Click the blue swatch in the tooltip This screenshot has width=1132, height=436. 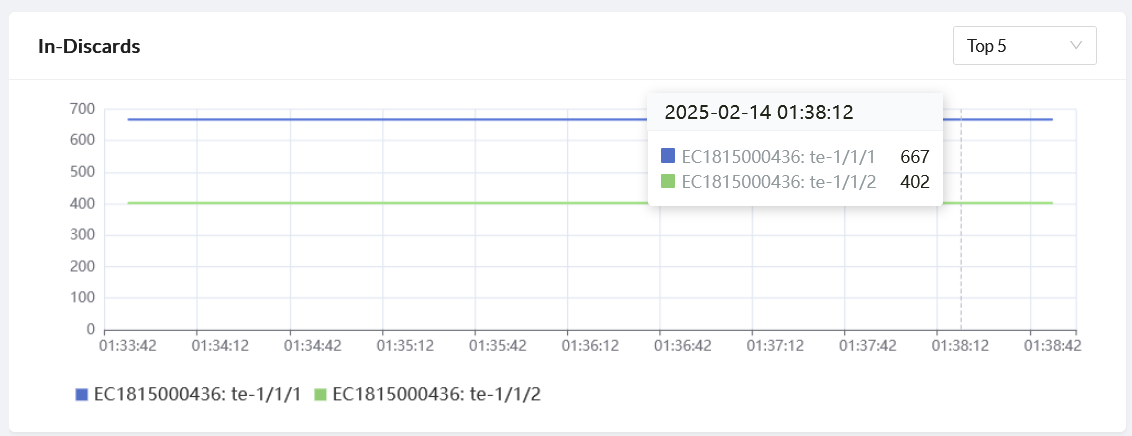pos(669,156)
